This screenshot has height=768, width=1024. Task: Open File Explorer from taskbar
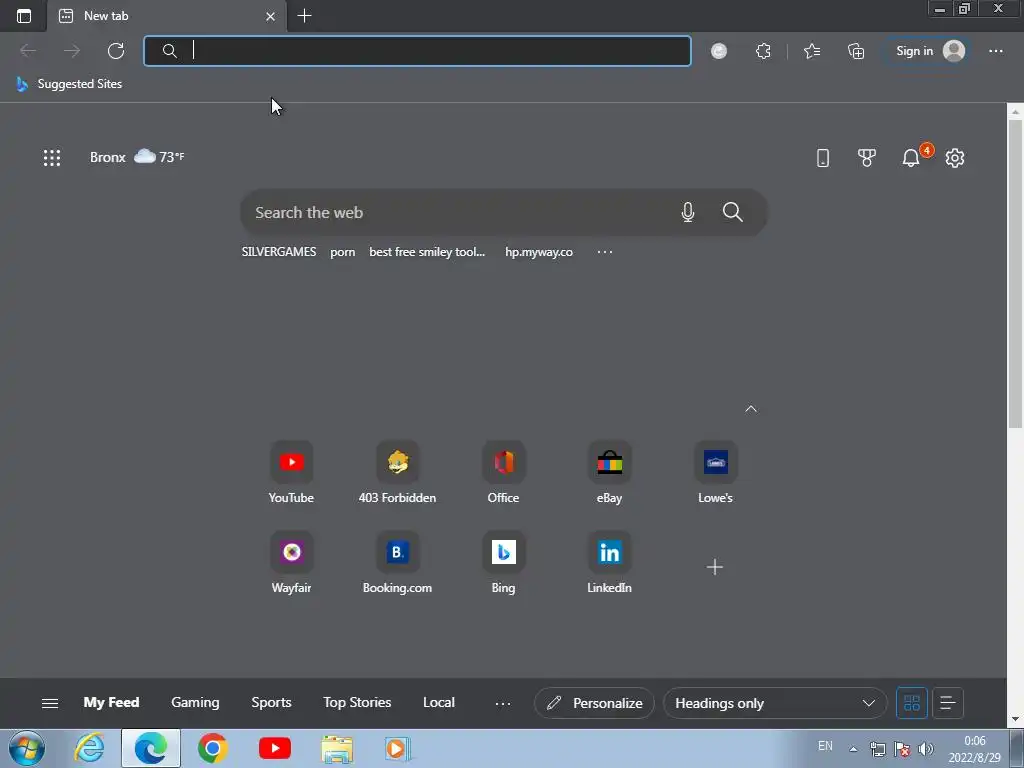337,748
